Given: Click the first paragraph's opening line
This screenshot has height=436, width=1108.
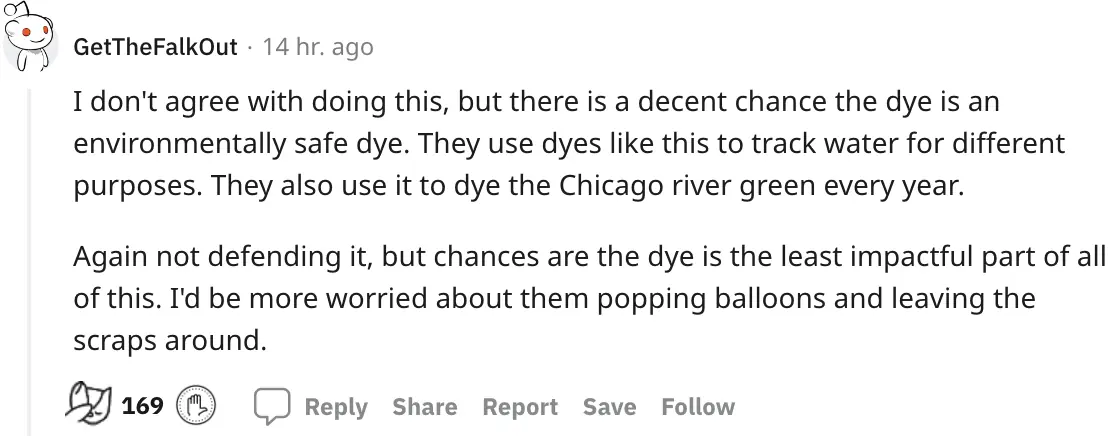Looking at the screenshot, I should [x=536, y=102].
